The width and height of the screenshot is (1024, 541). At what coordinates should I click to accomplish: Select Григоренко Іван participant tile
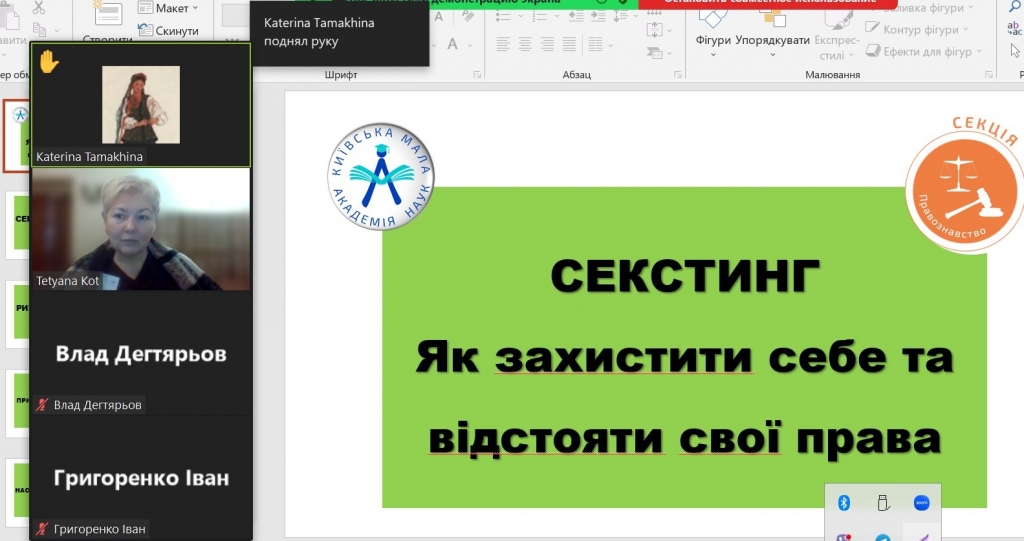pos(141,478)
